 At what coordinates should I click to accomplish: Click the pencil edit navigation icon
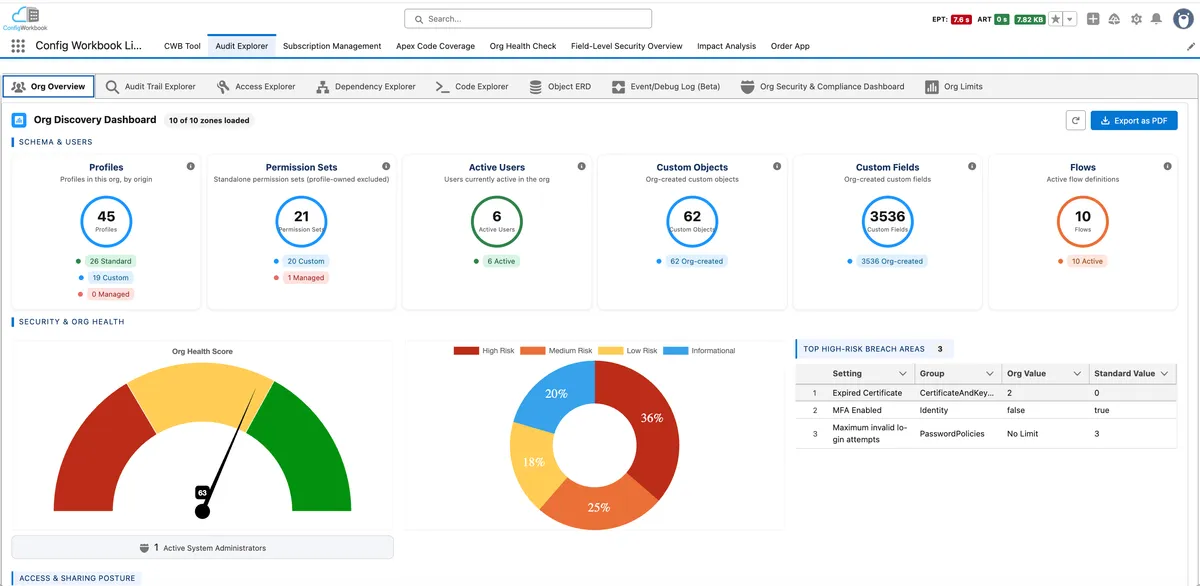(x=1191, y=46)
